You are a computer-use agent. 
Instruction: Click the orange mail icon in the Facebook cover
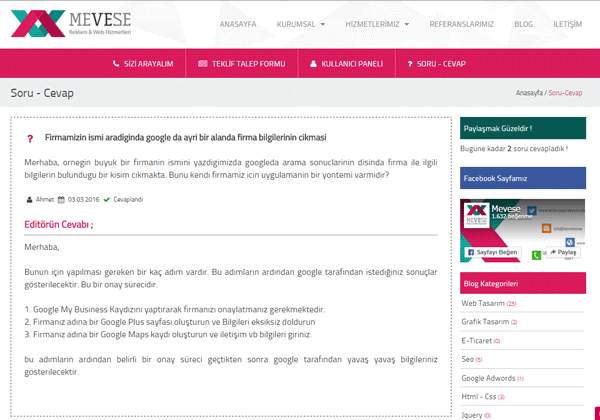546,228
